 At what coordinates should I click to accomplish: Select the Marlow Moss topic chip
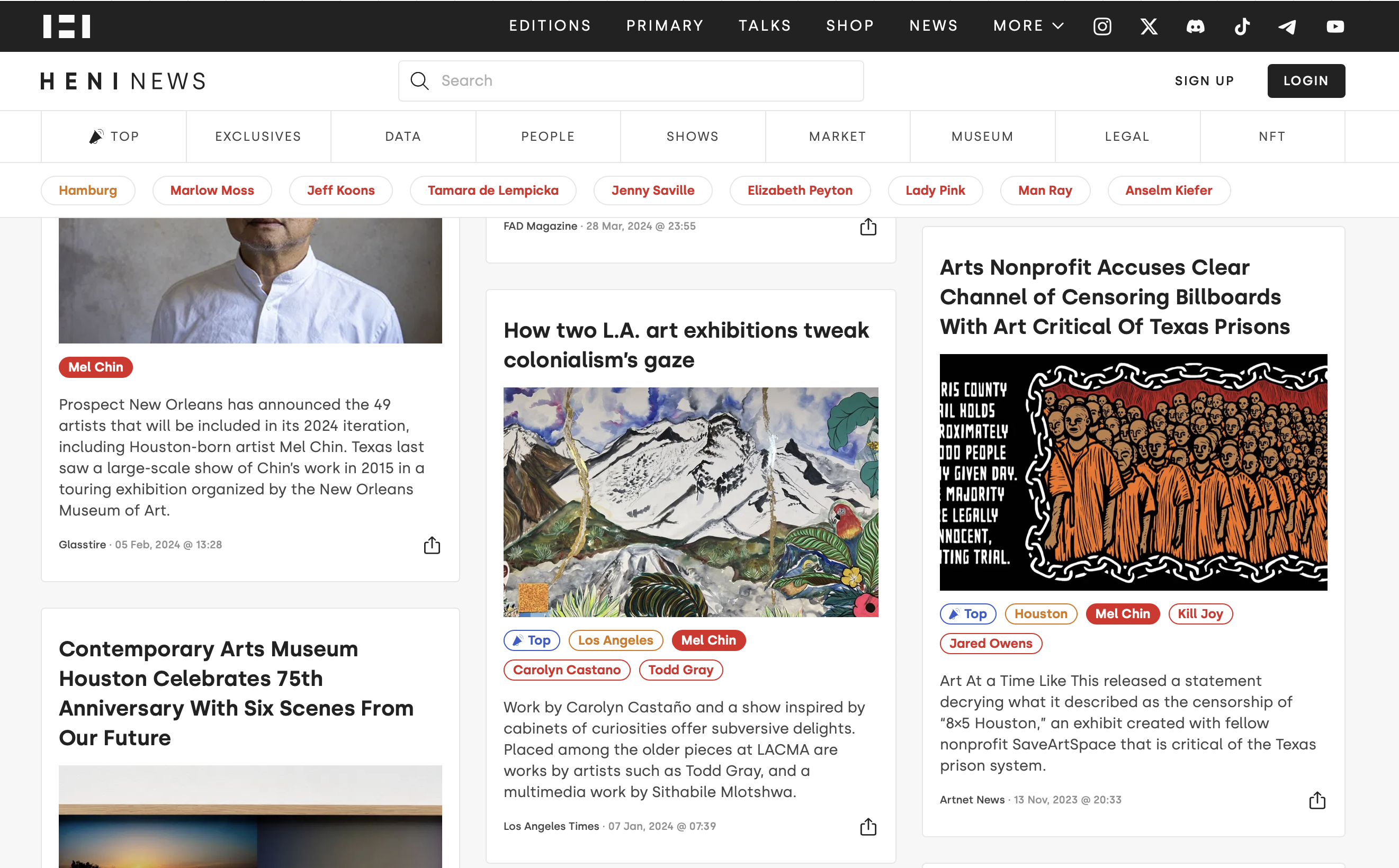[x=212, y=191]
